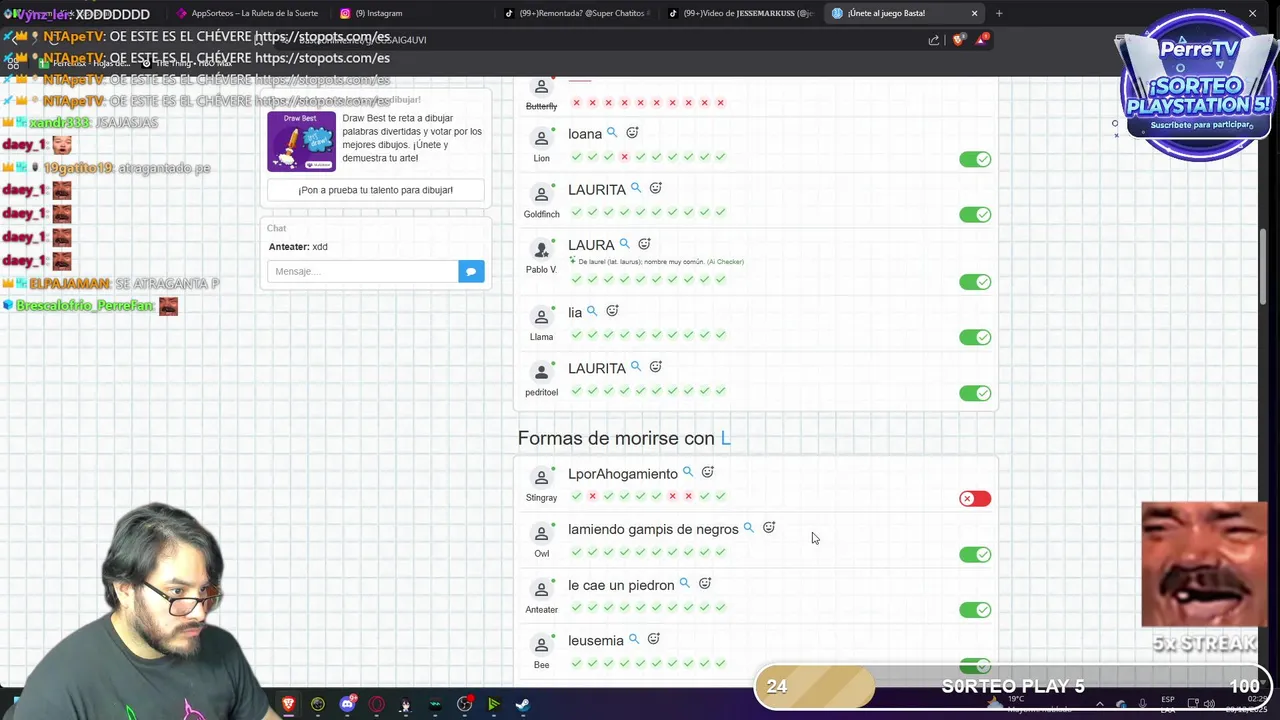1280x720 pixels.
Task: Click the magnifier next to Goldfinch's LAURITA
Action: (x=635, y=188)
